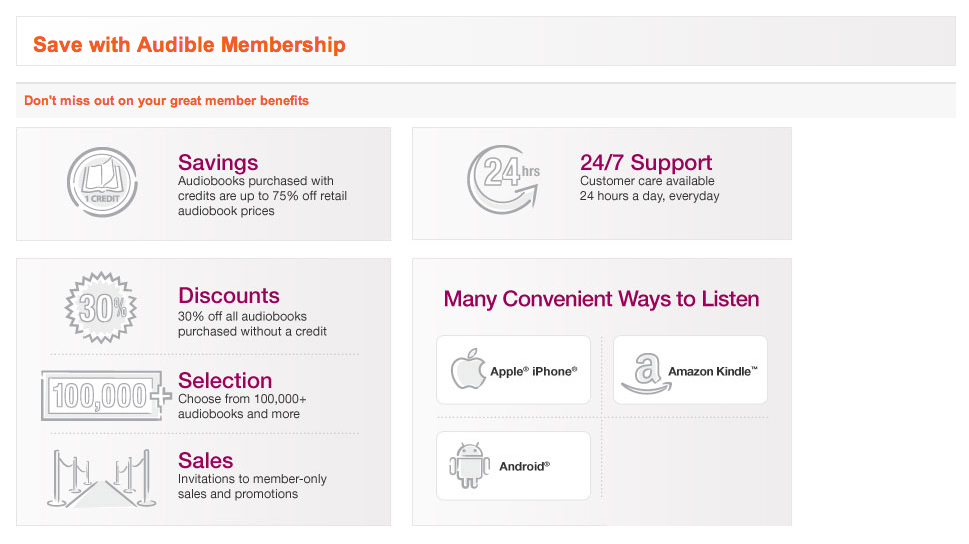Click the Many Convenient Ways to Listen heading
This screenshot has width=969, height=544.
601,299
